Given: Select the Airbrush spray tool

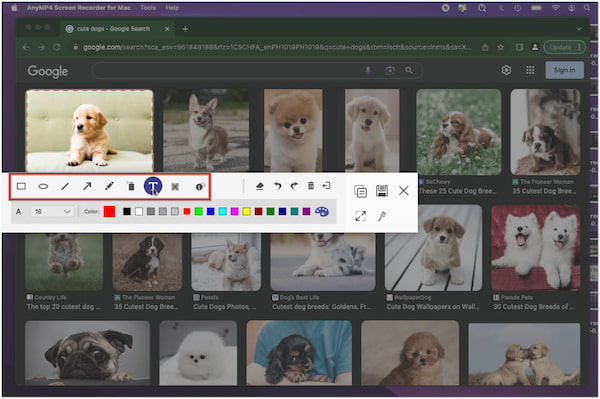Looking at the screenshot, I should pos(131,186).
